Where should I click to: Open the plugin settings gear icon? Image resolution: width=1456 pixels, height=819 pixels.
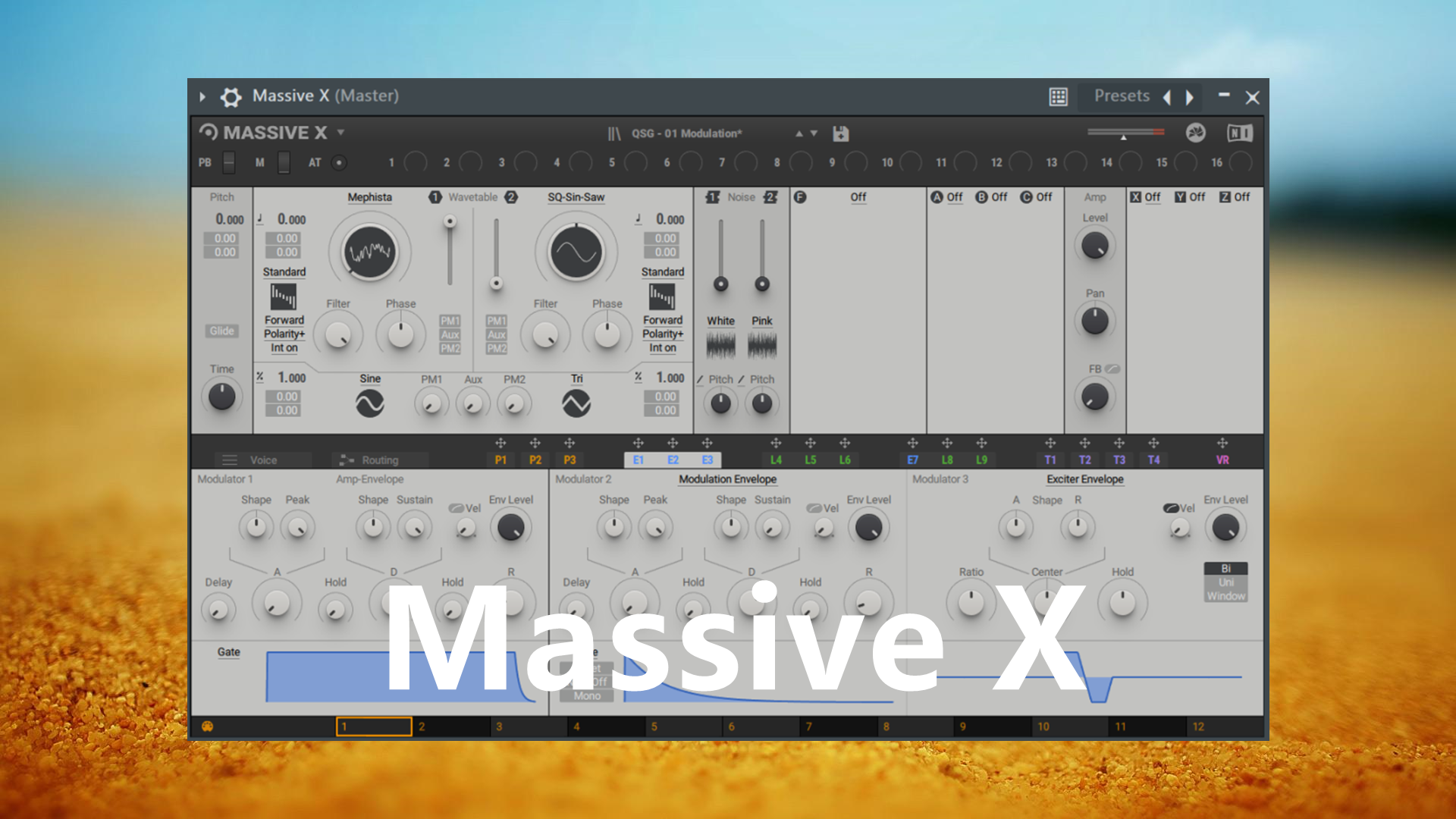point(231,96)
